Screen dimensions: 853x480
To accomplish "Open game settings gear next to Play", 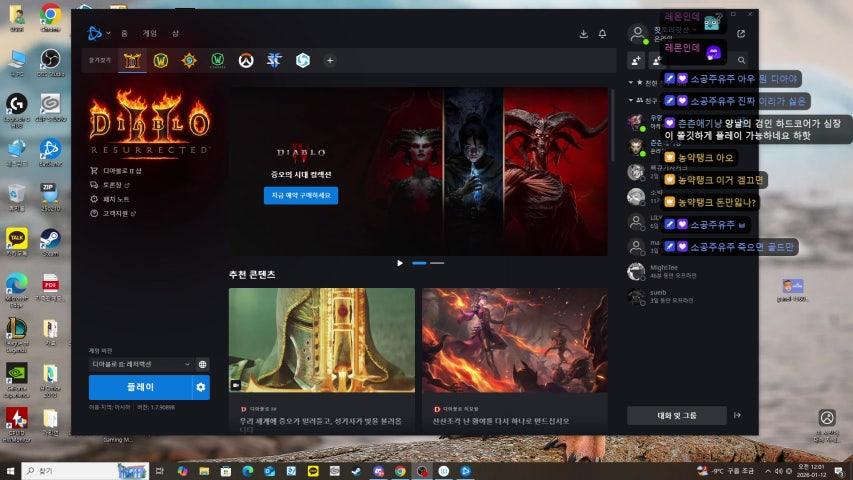I will (201, 387).
